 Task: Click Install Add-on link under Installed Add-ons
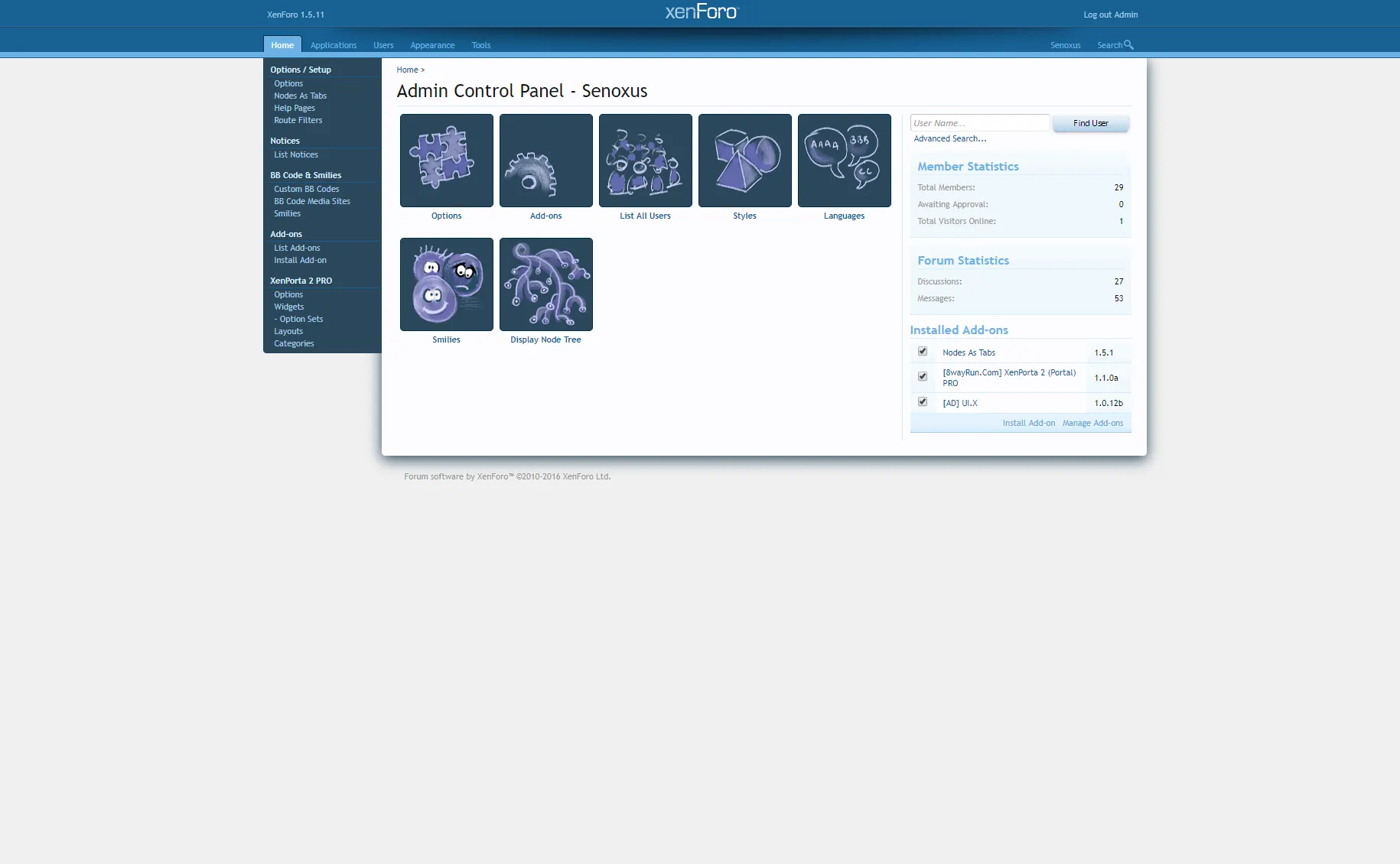(1029, 424)
